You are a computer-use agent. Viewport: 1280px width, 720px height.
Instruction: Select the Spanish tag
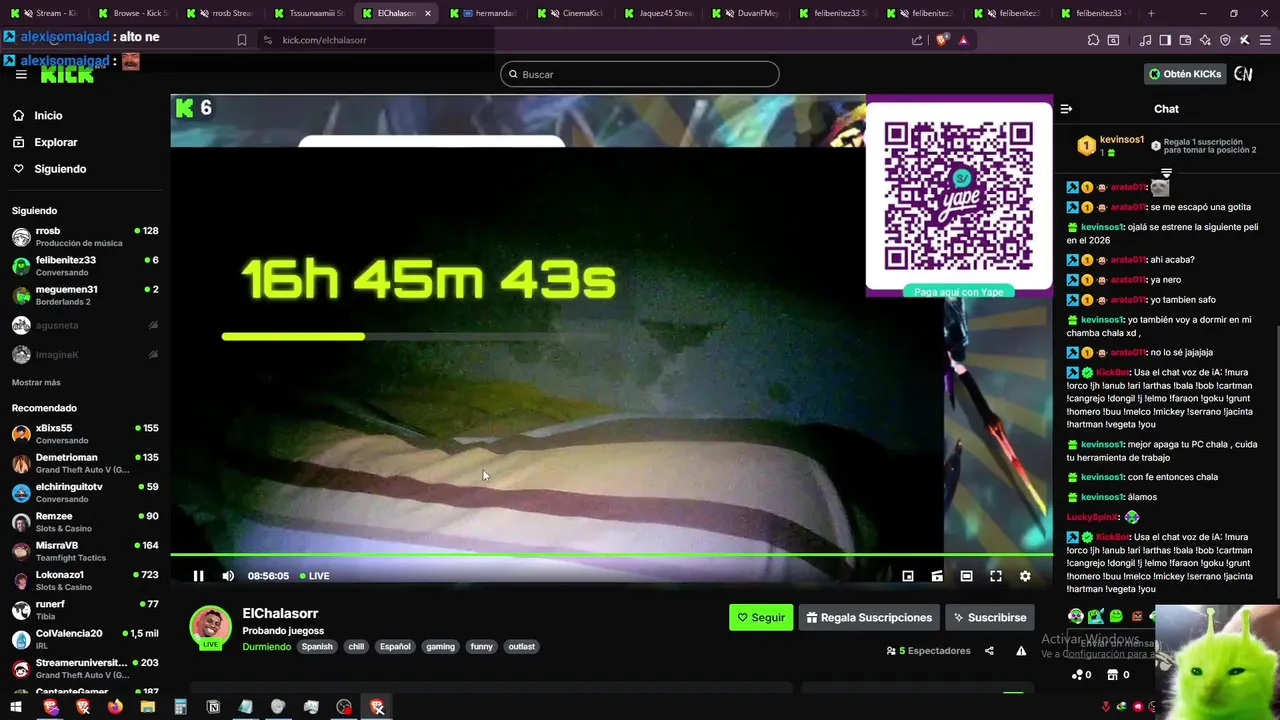pos(317,646)
